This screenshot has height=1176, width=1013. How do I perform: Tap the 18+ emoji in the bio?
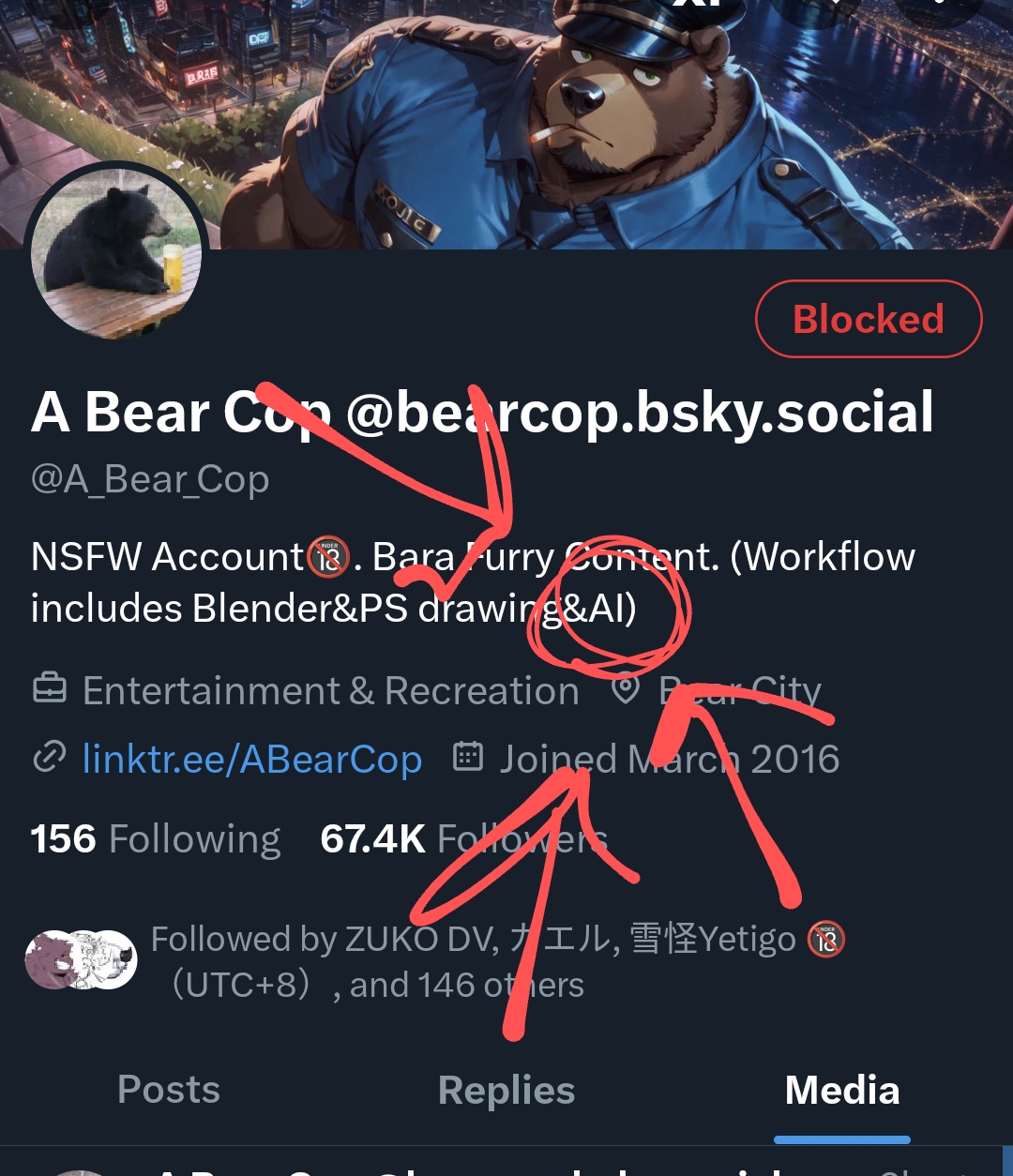point(329,557)
